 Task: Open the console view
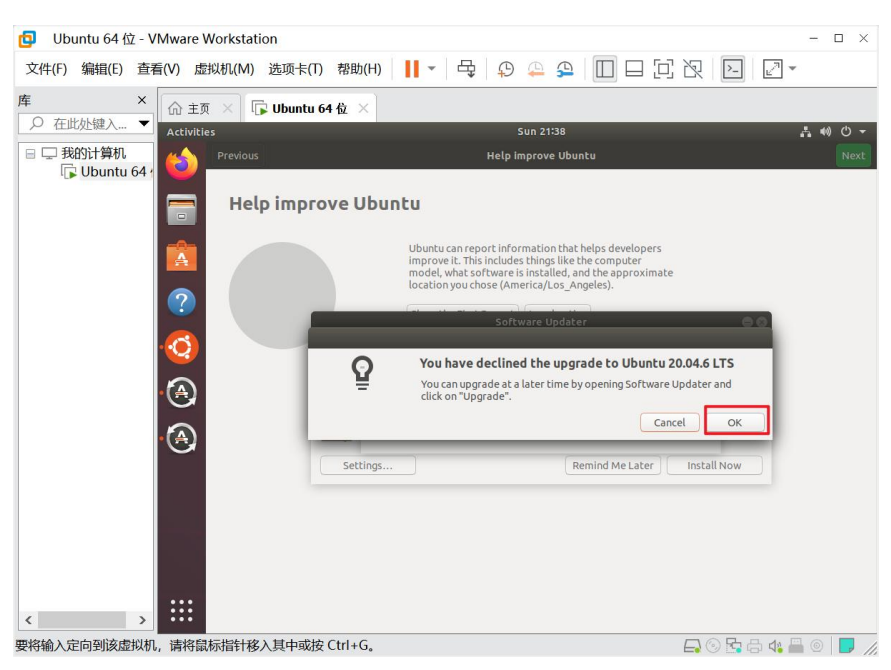pyautogui.click(x=733, y=69)
